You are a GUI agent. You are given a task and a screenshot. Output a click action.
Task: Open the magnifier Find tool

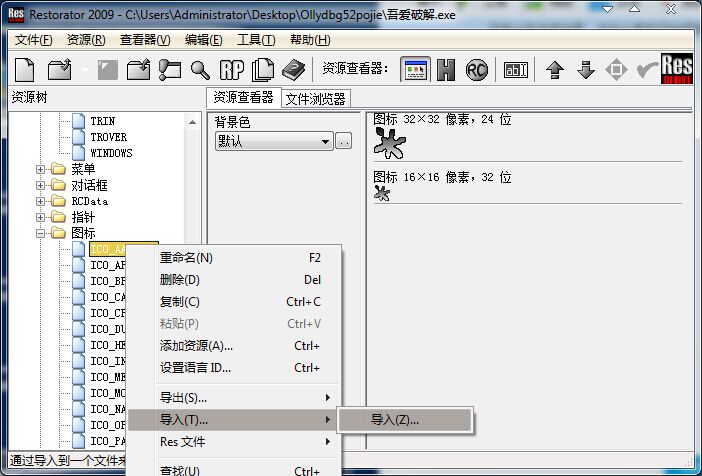pos(200,70)
